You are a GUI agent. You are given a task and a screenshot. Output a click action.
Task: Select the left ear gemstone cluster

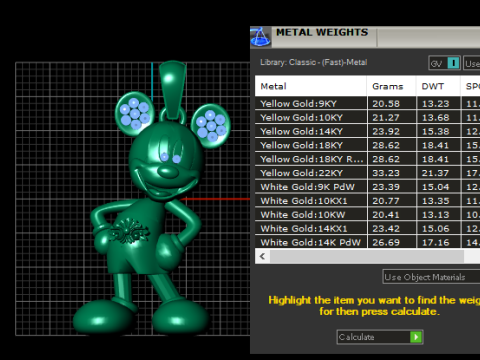[x=135, y=113]
